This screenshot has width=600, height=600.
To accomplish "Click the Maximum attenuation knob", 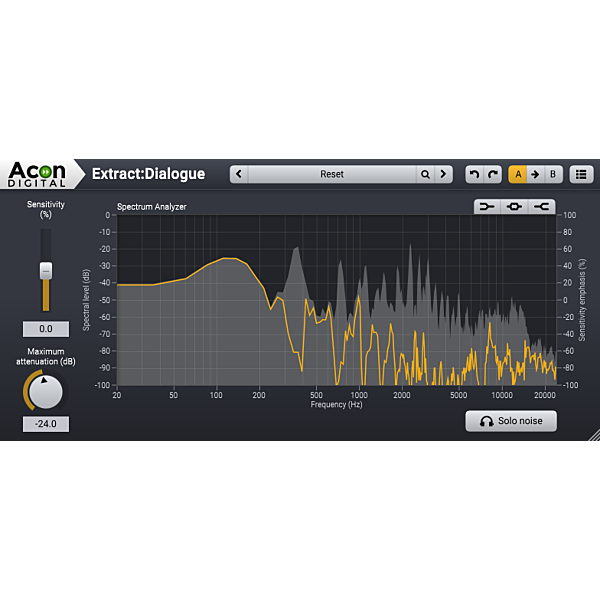I will click(46, 392).
